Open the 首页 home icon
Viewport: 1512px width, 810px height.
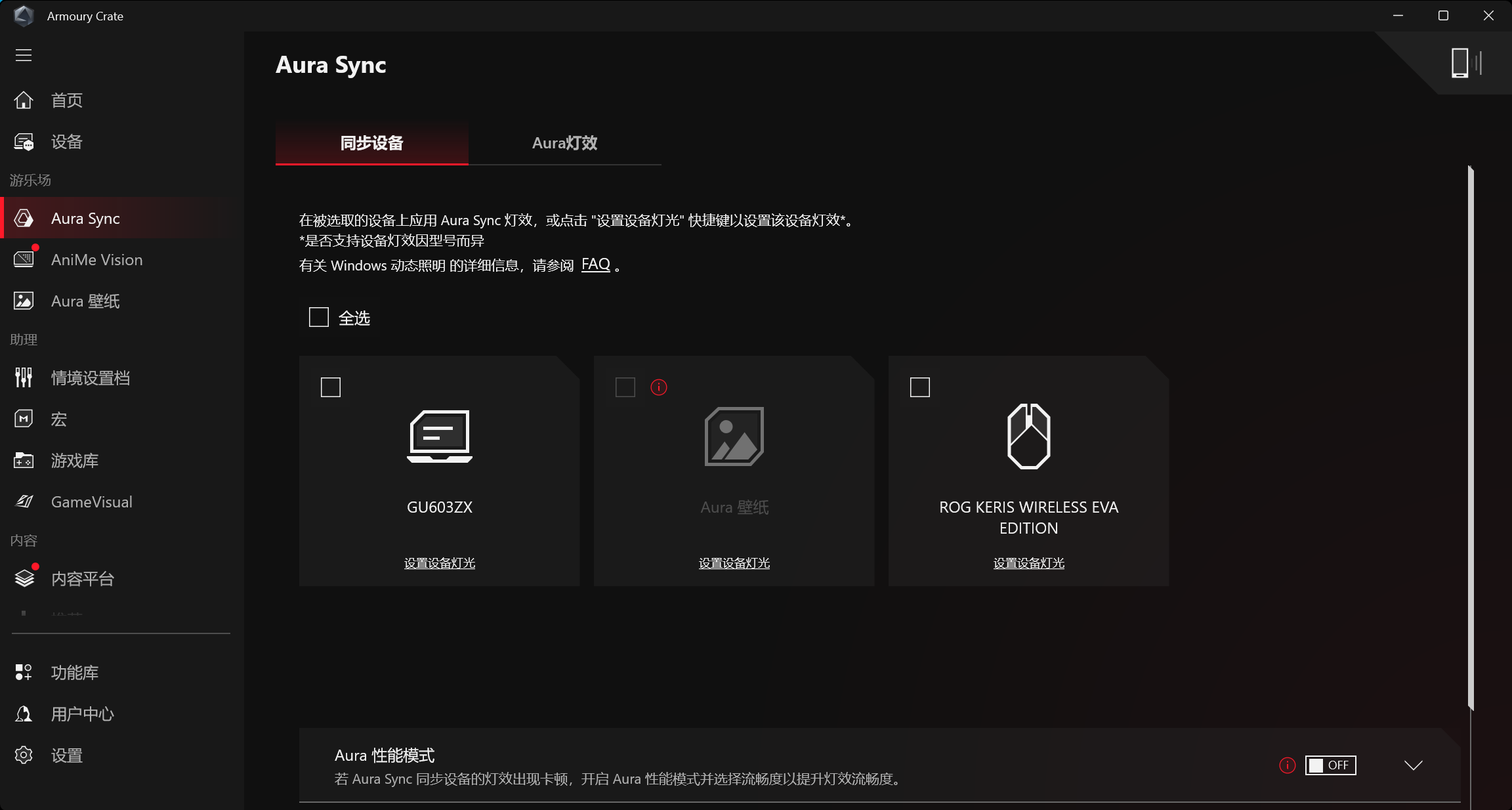click(24, 100)
